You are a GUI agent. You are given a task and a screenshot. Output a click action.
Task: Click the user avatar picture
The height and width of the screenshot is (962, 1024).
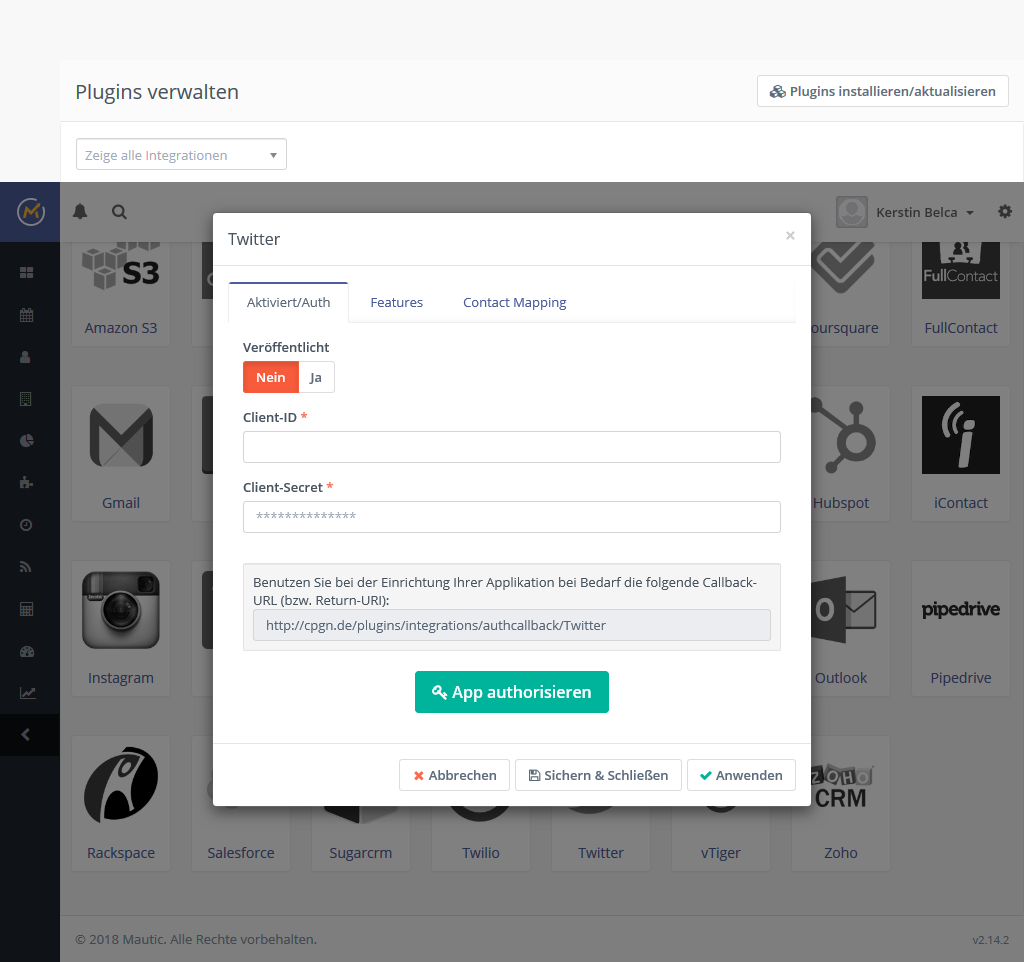tap(852, 212)
